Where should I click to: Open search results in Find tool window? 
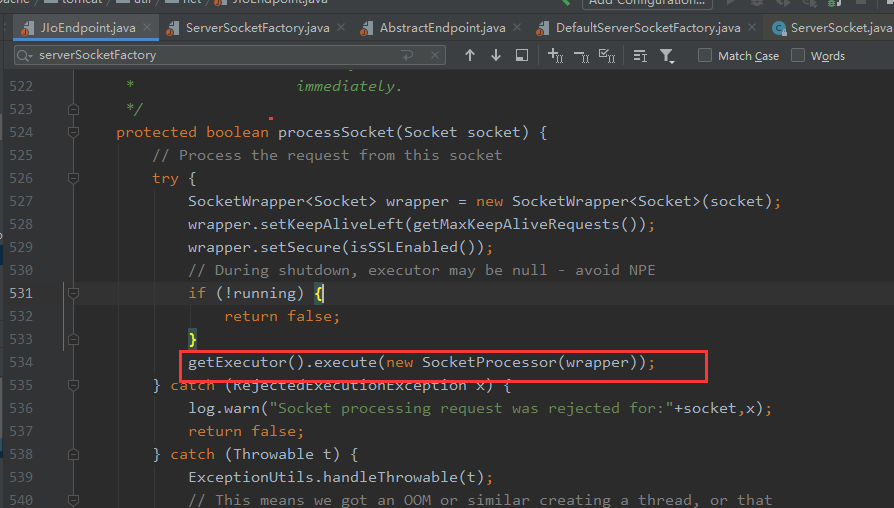522,55
